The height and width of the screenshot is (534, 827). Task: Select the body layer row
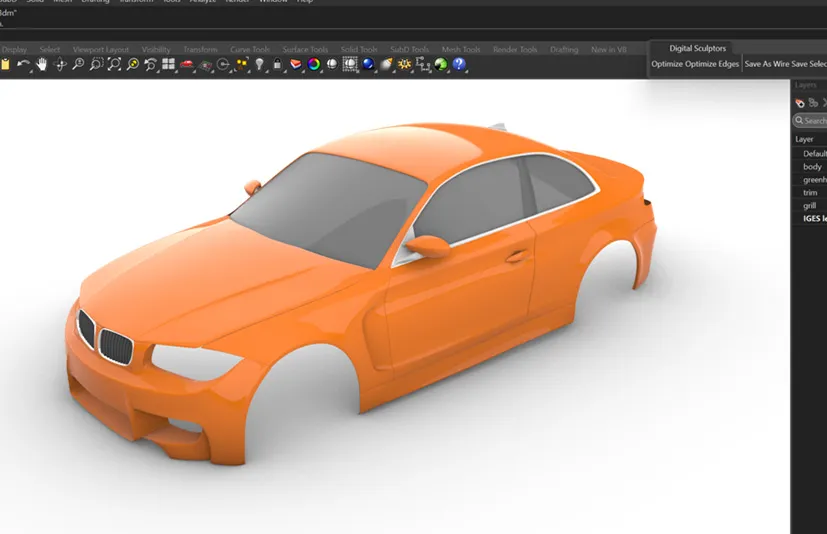810,167
